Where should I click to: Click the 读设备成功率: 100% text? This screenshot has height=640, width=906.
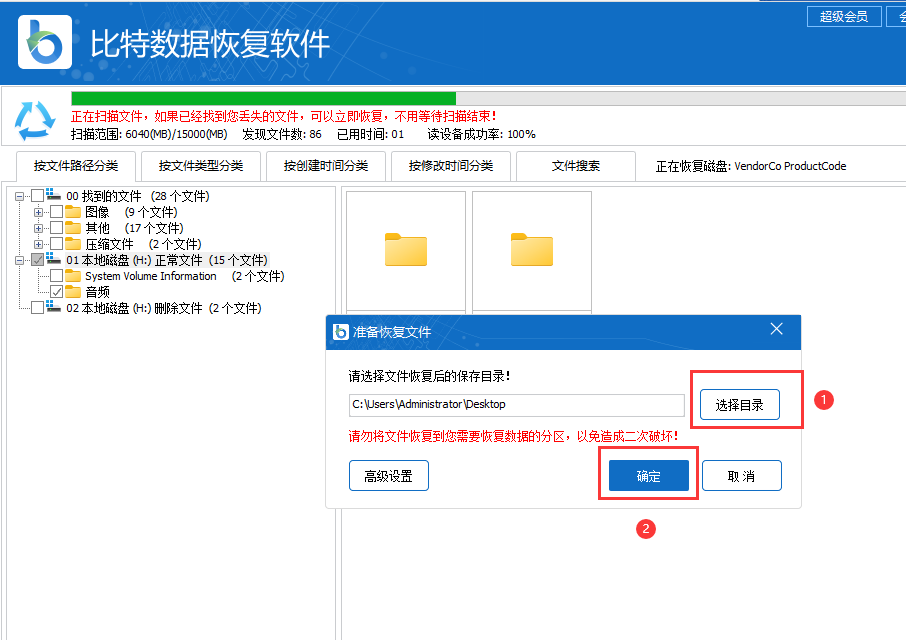coord(481,134)
